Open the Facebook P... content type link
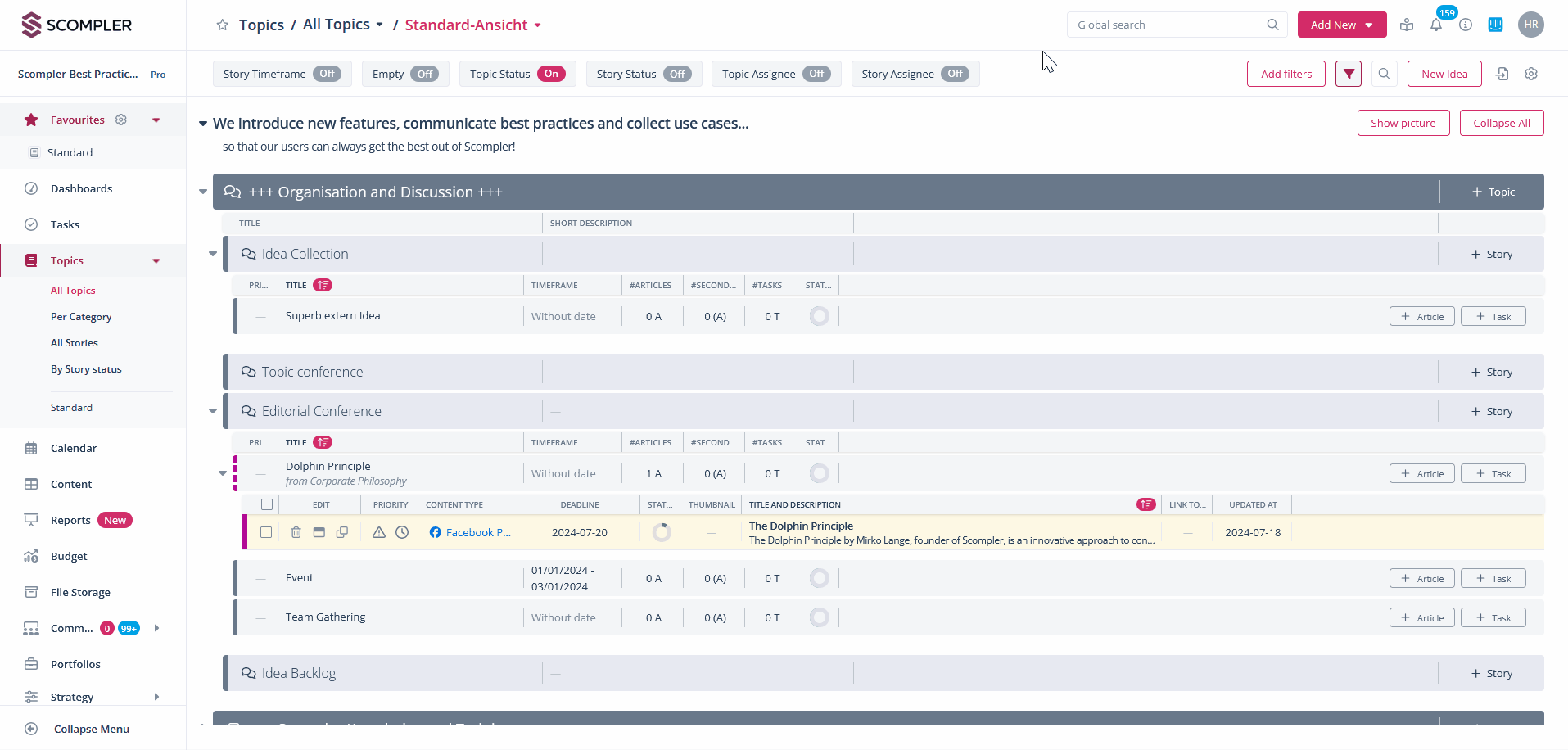1568x750 pixels. pos(477,532)
